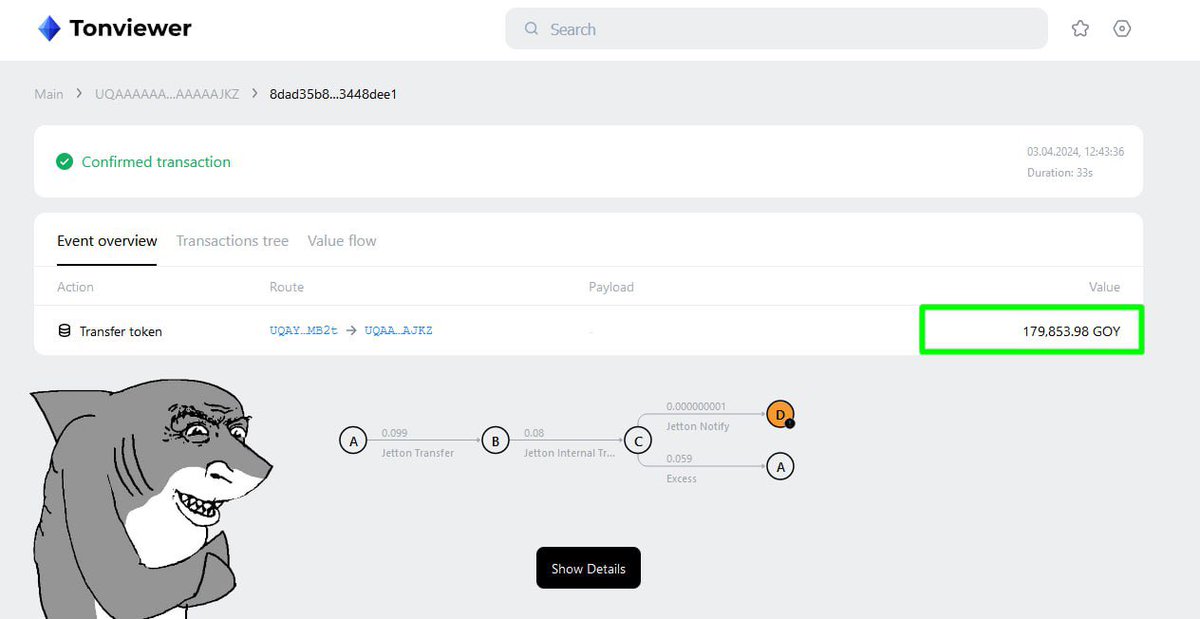Click the 8dad35b8...3448dee1 breadcrumb
This screenshot has width=1200, height=619.
334,94
